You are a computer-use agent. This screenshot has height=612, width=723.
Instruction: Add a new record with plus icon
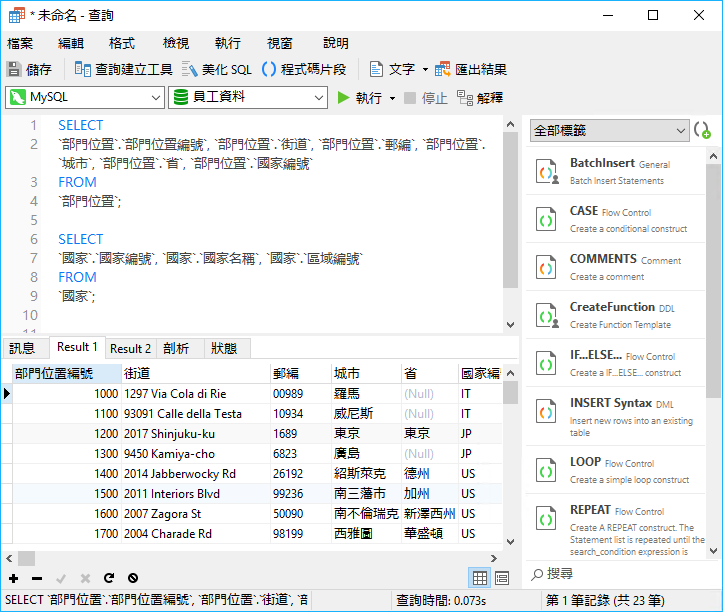[14, 578]
